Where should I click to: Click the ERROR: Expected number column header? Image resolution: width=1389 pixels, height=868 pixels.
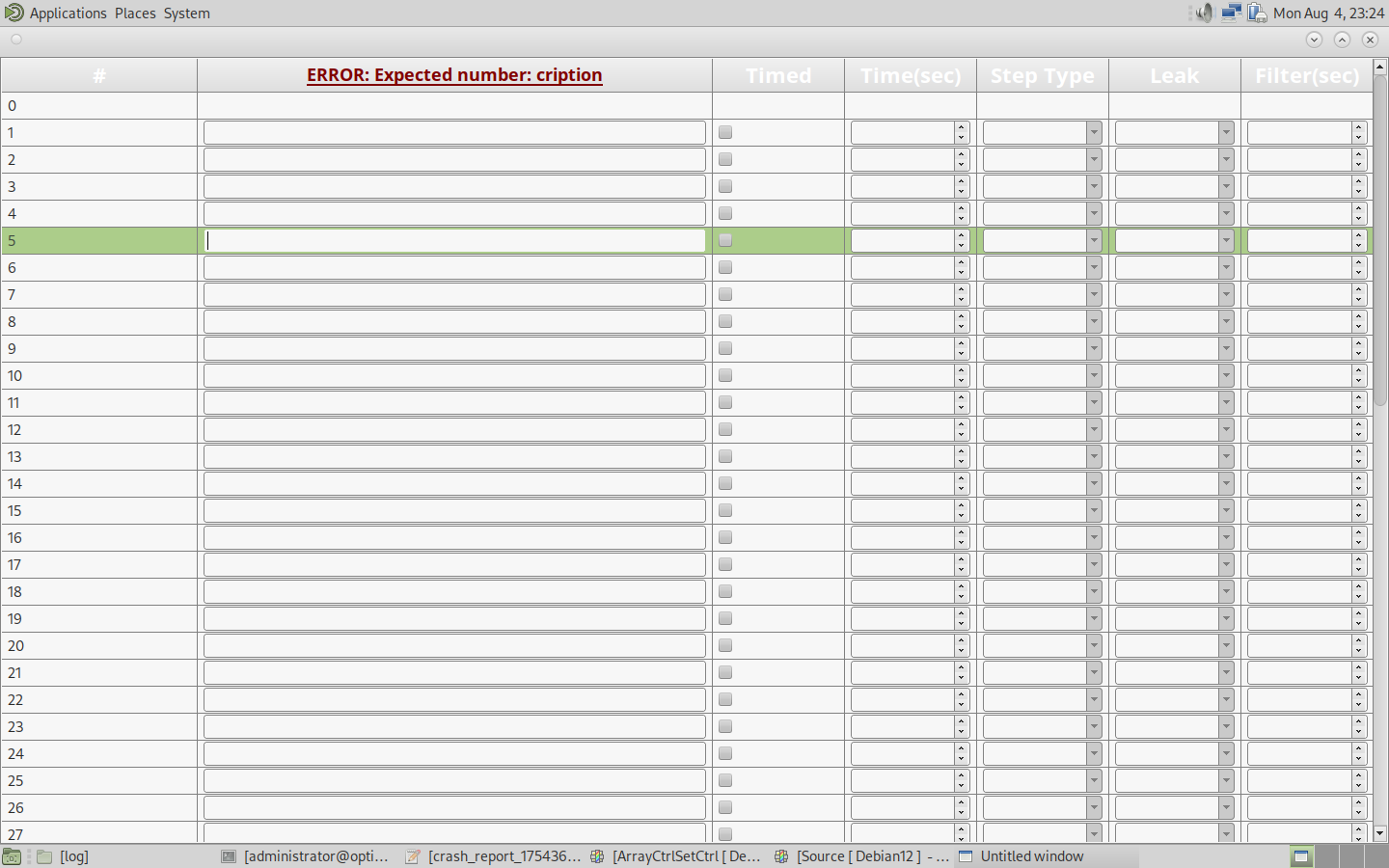pos(454,75)
